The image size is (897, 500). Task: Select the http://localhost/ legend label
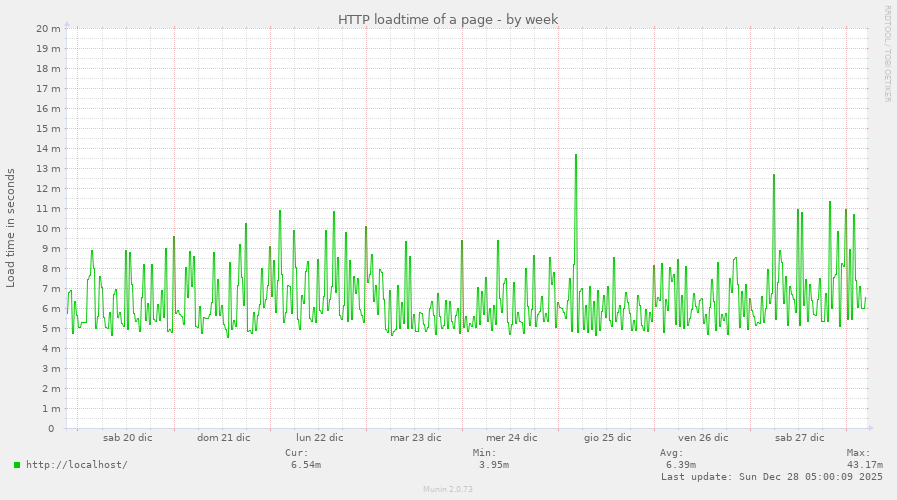coord(77,465)
